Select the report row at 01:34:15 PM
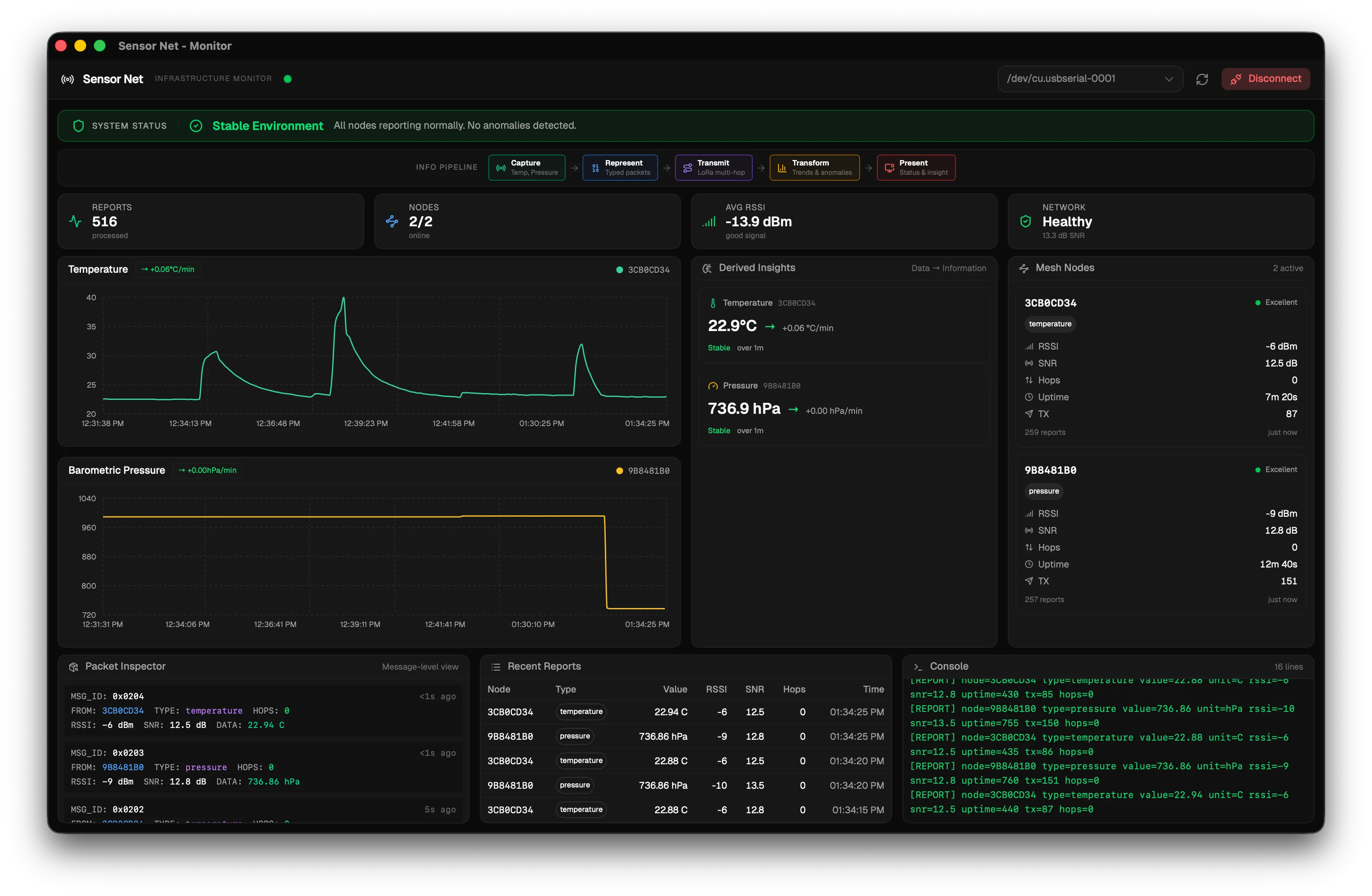This screenshot has width=1372, height=896. [686, 810]
